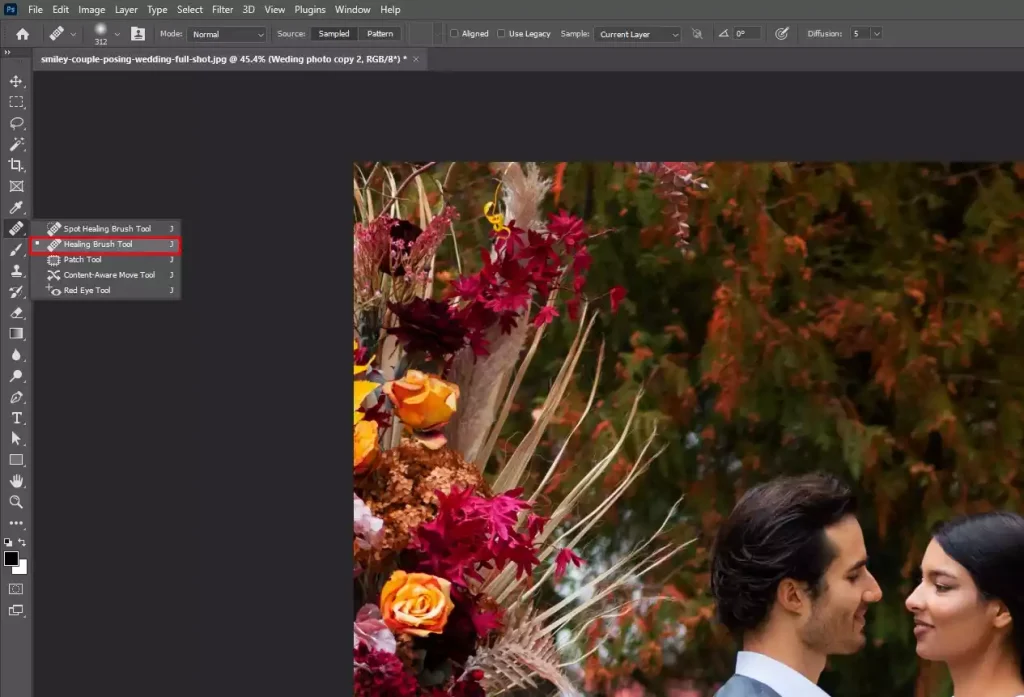1024x697 pixels.
Task: Open the Sample Current Layer dropdown
Action: (637, 33)
